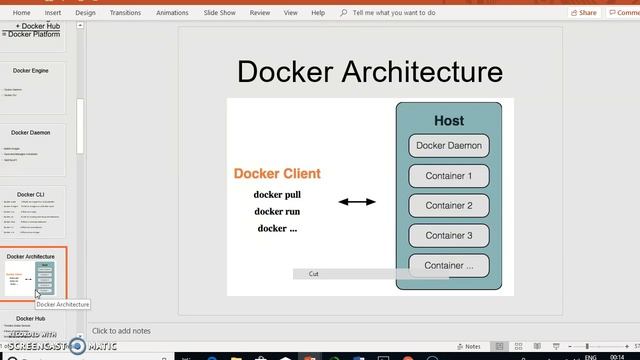
Task: Click the Tell me what you want field
Action: (x=394, y=13)
